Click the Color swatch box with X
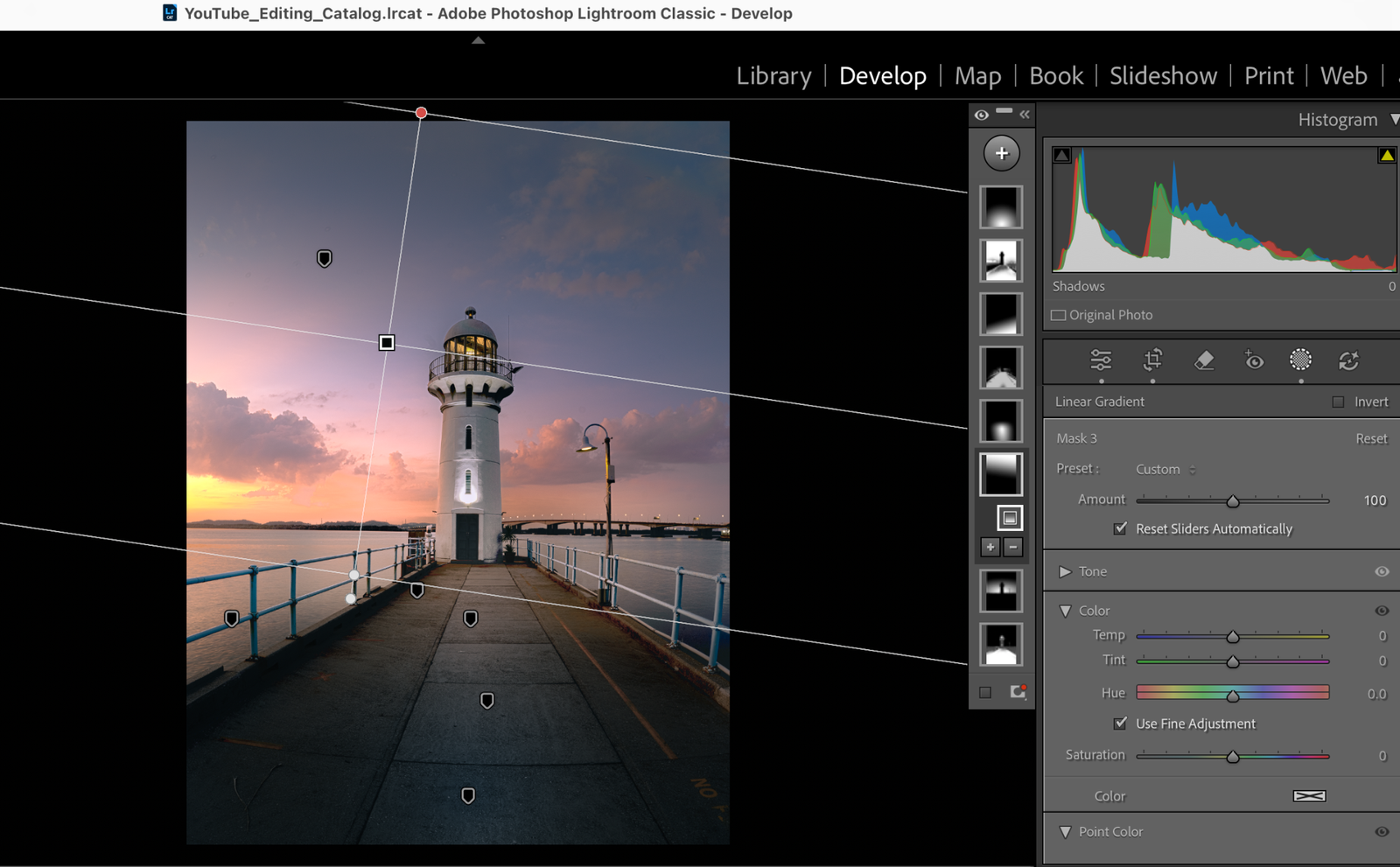The height and width of the screenshot is (867, 1400). [1309, 796]
